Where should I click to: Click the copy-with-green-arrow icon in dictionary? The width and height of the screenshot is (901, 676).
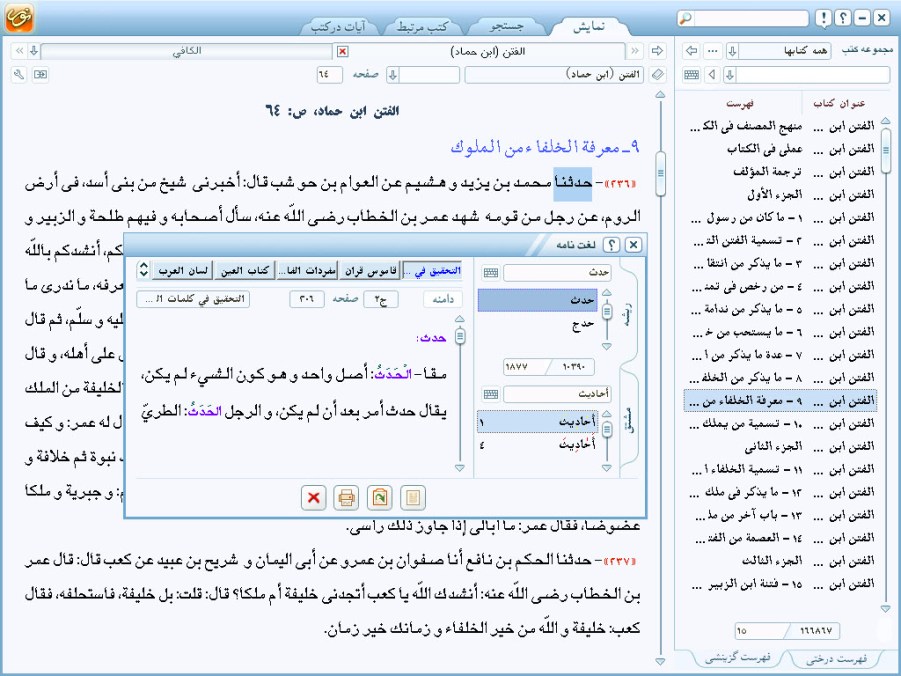(379, 498)
